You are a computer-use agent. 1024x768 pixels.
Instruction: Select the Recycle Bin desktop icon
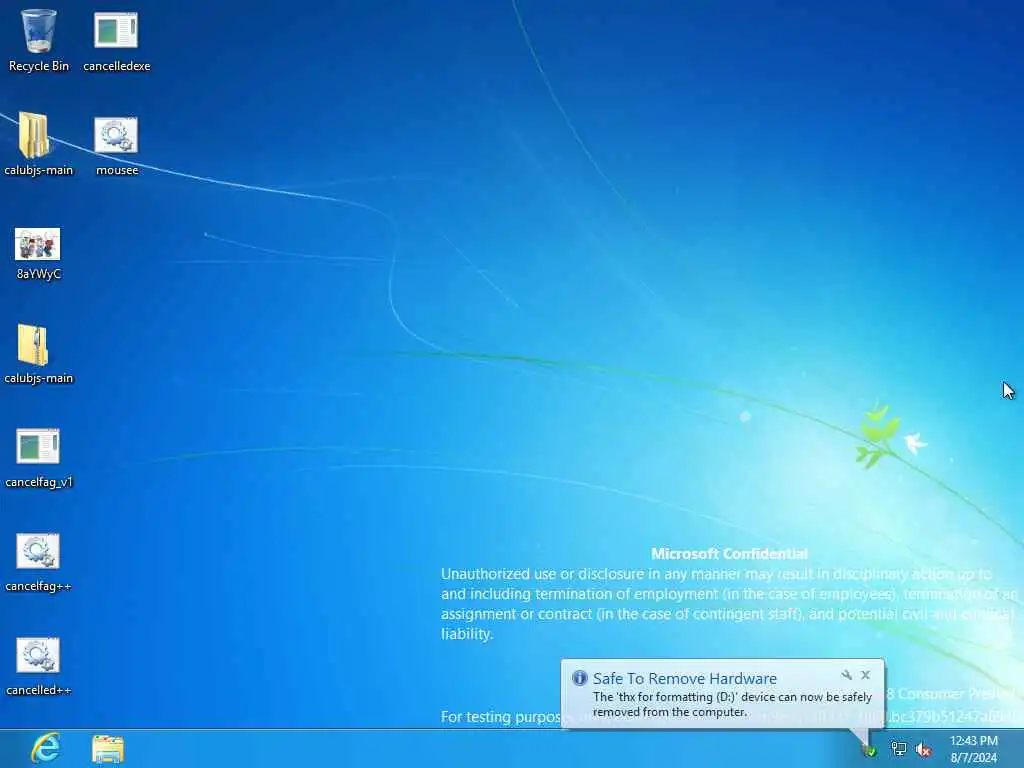39,40
